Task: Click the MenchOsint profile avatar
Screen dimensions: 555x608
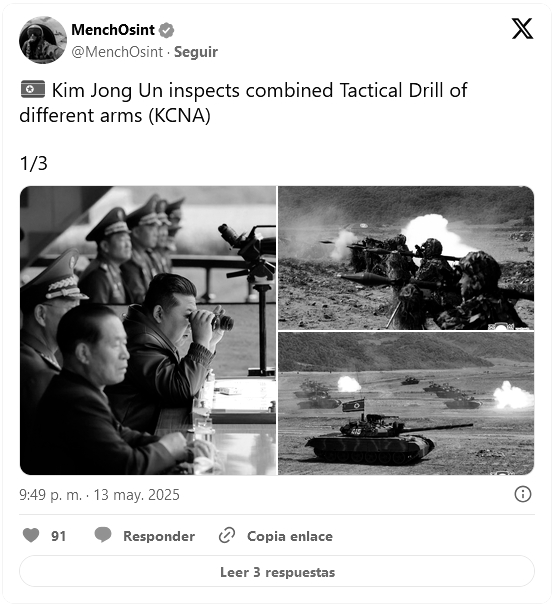Action: pos(43,40)
